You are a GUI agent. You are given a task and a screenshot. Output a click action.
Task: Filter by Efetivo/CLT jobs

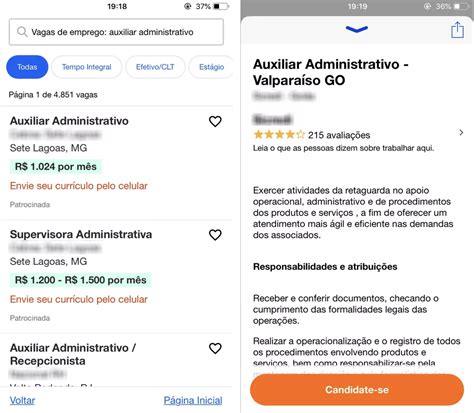(155, 67)
